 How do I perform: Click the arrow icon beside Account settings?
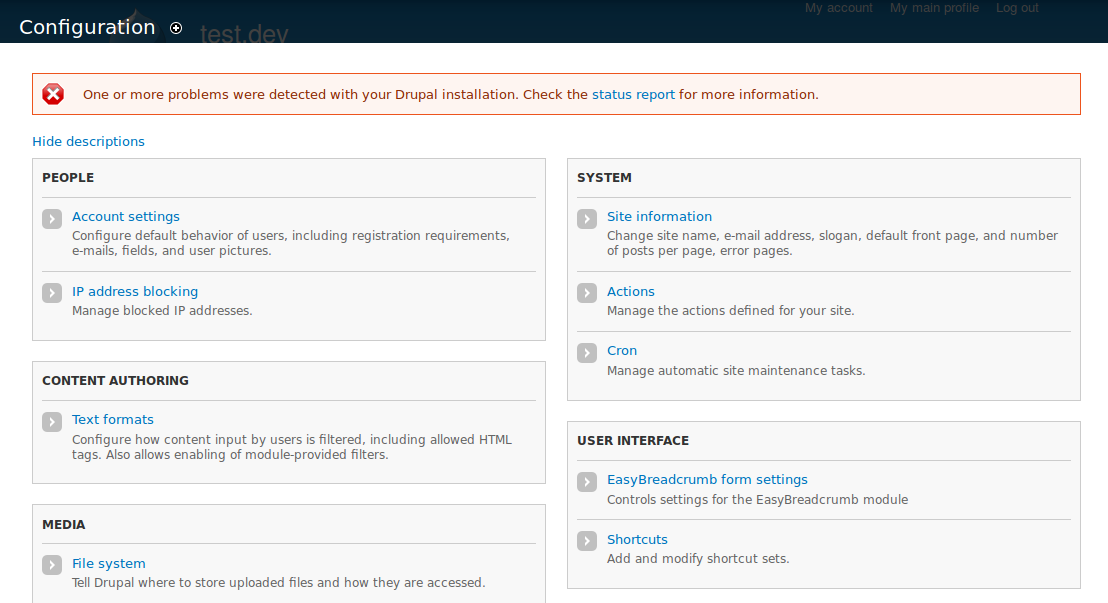click(51, 218)
